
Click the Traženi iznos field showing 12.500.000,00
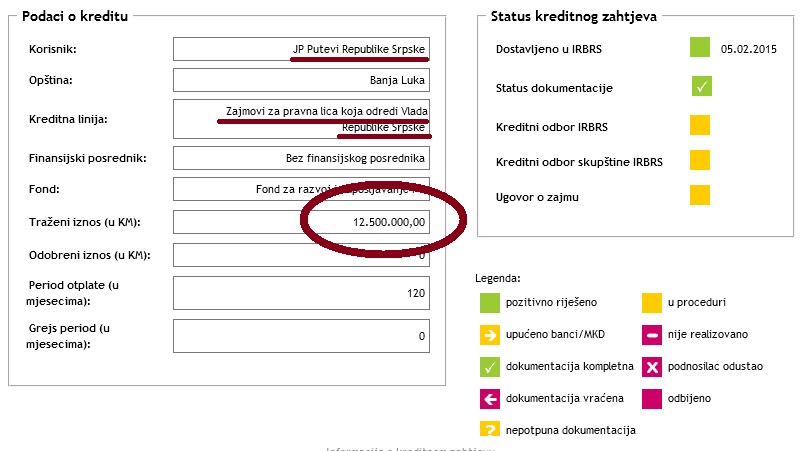point(300,221)
